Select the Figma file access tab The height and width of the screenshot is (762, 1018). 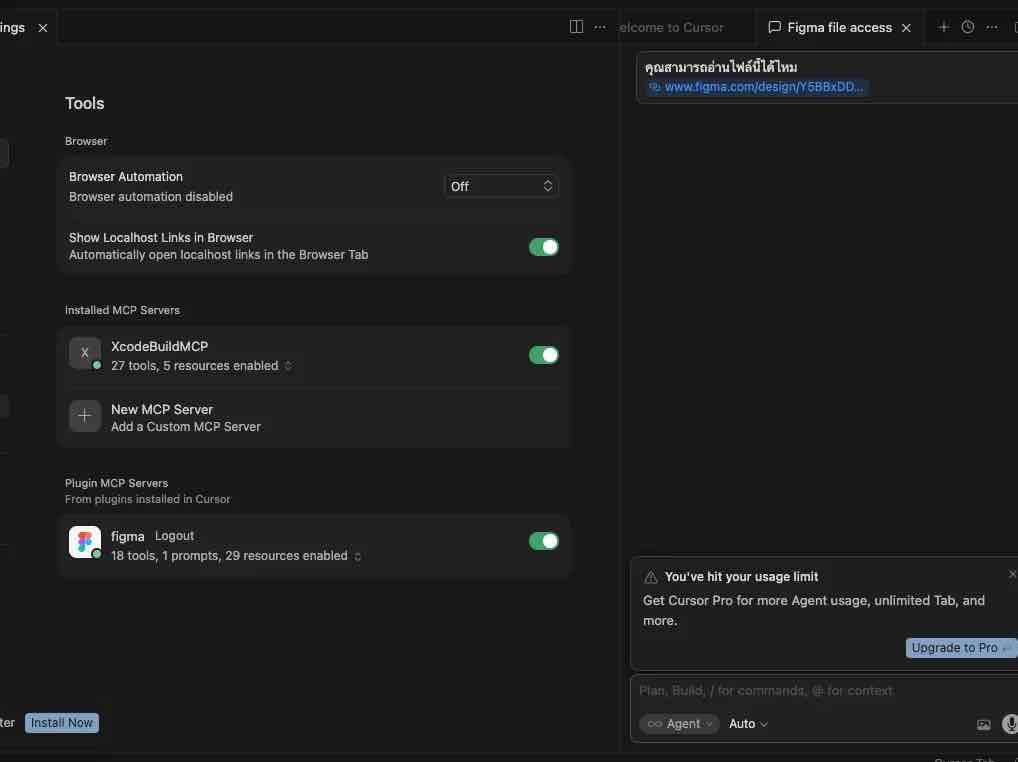tap(839, 27)
